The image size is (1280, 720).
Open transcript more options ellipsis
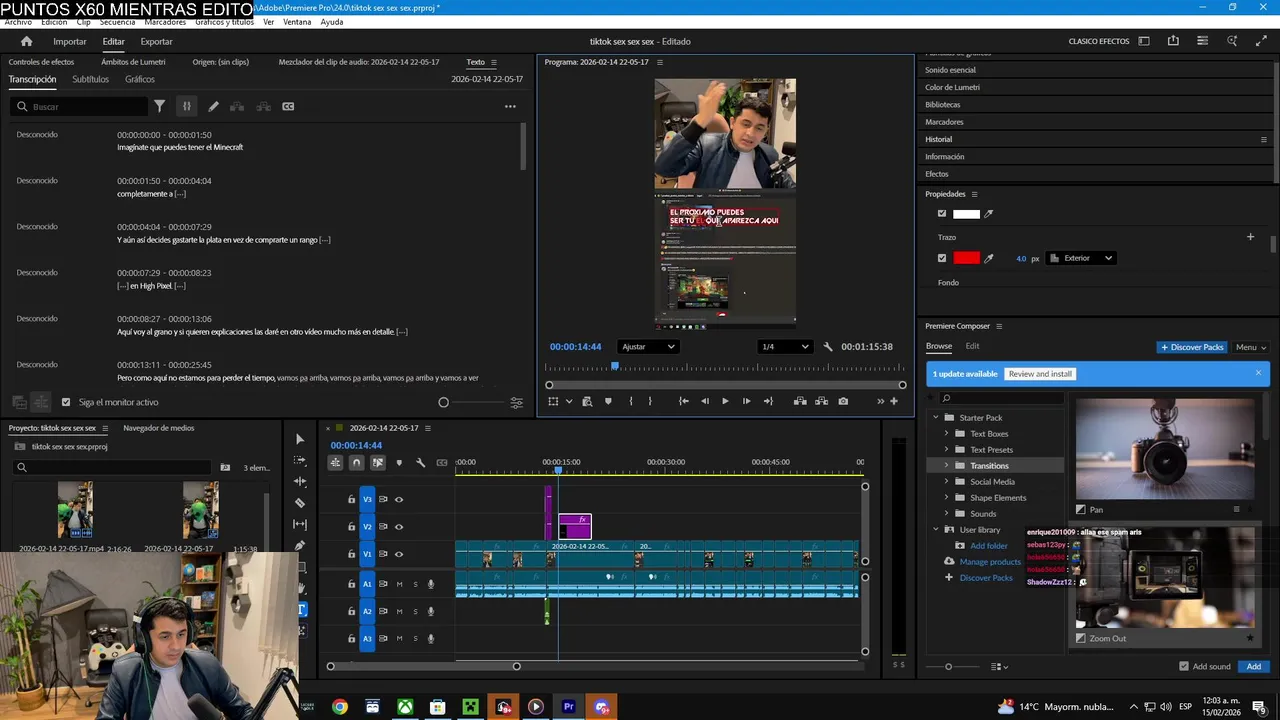[x=510, y=106]
